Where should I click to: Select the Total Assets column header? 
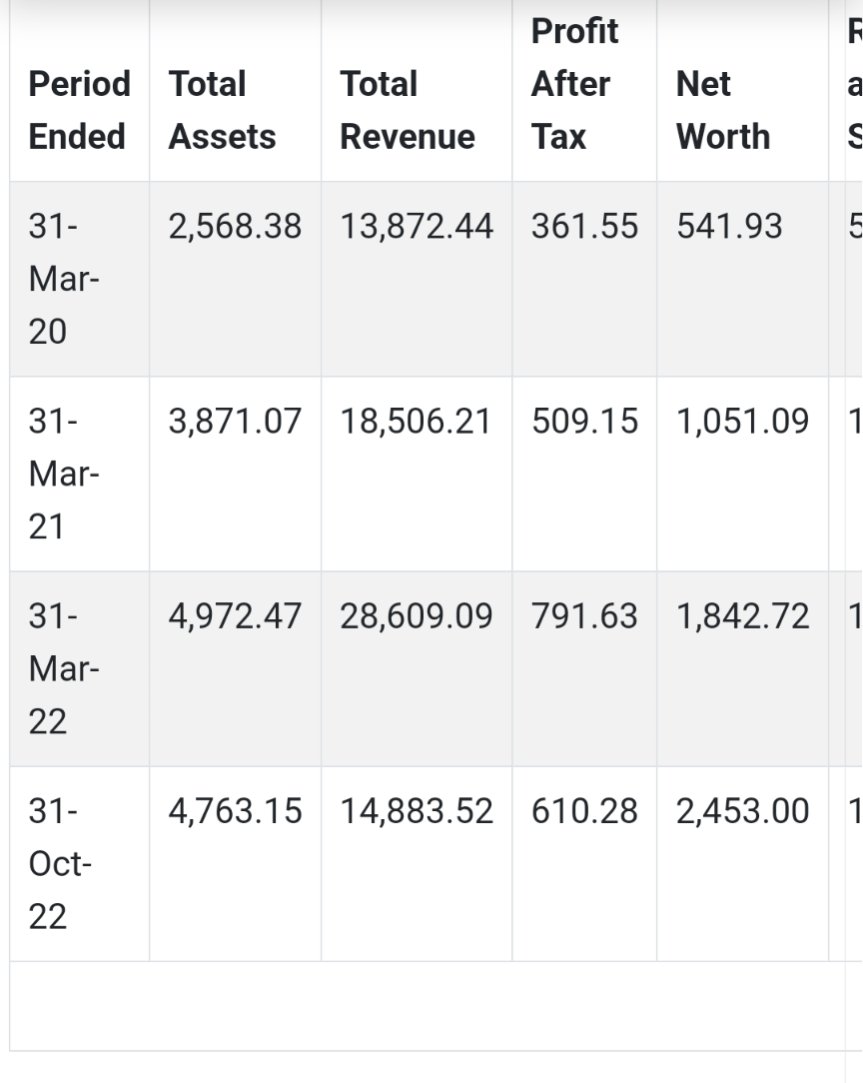click(x=222, y=110)
